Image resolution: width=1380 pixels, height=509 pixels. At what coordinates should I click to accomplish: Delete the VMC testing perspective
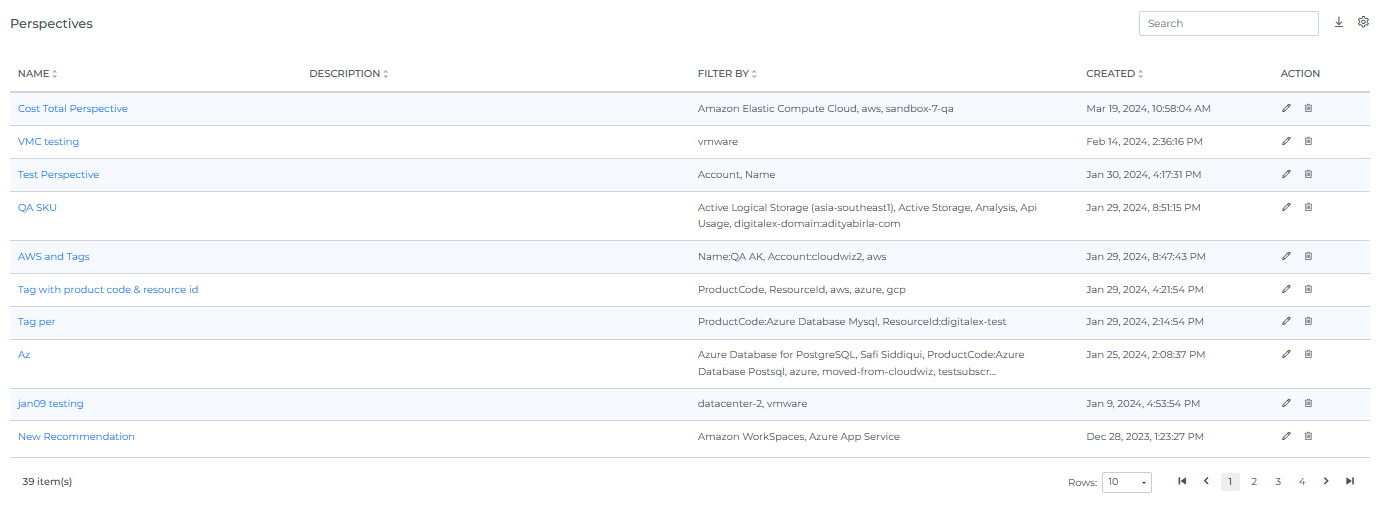point(1308,142)
